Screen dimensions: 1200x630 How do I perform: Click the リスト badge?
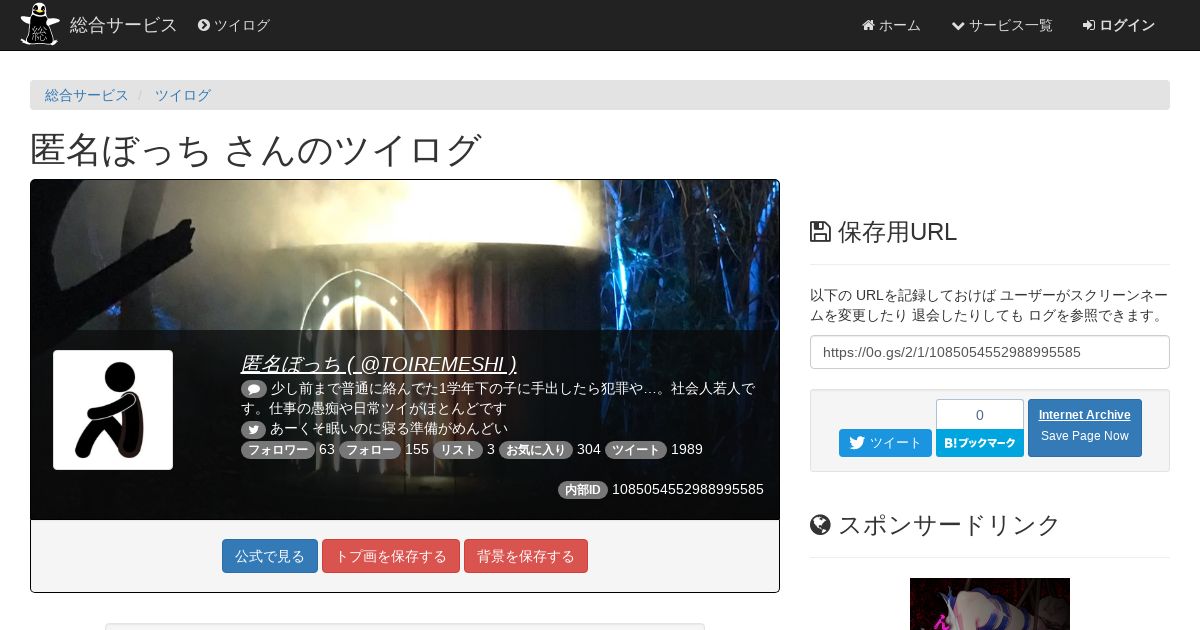458,450
